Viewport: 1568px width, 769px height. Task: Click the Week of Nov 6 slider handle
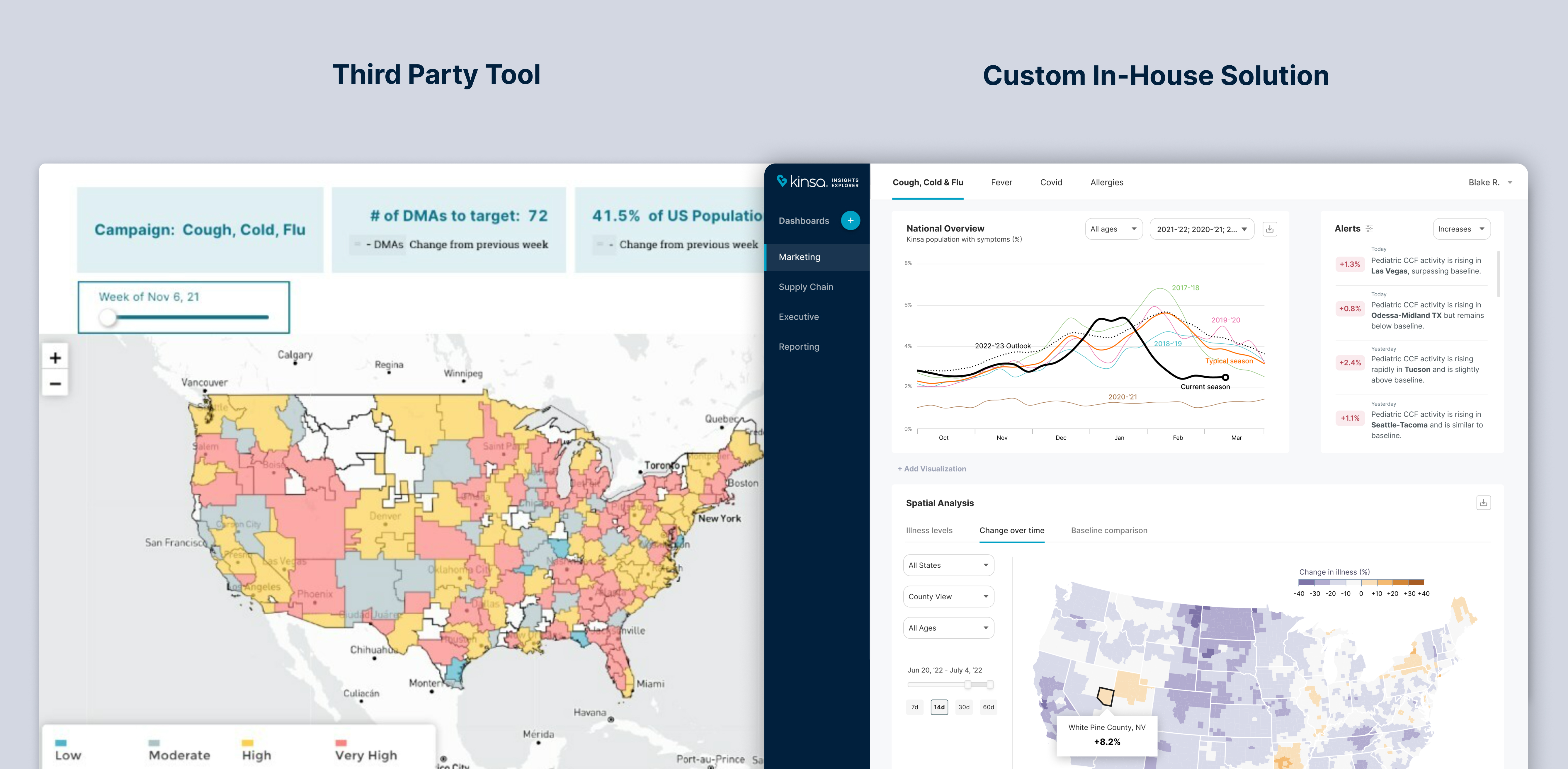coord(108,317)
